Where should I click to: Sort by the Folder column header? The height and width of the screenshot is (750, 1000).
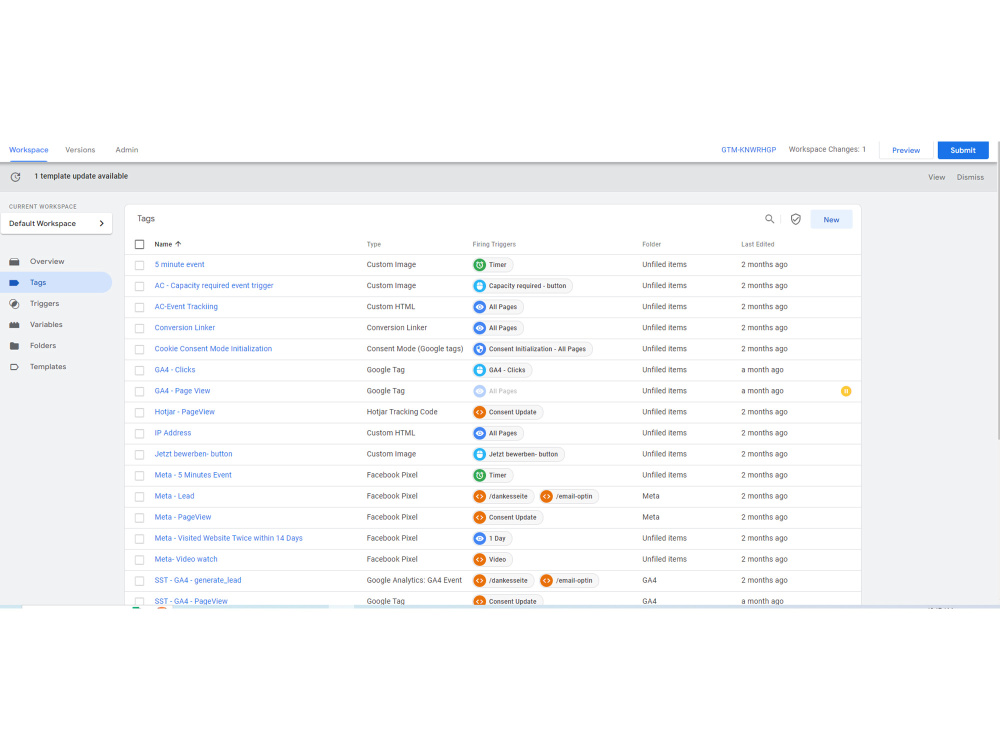pyautogui.click(x=651, y=244)
